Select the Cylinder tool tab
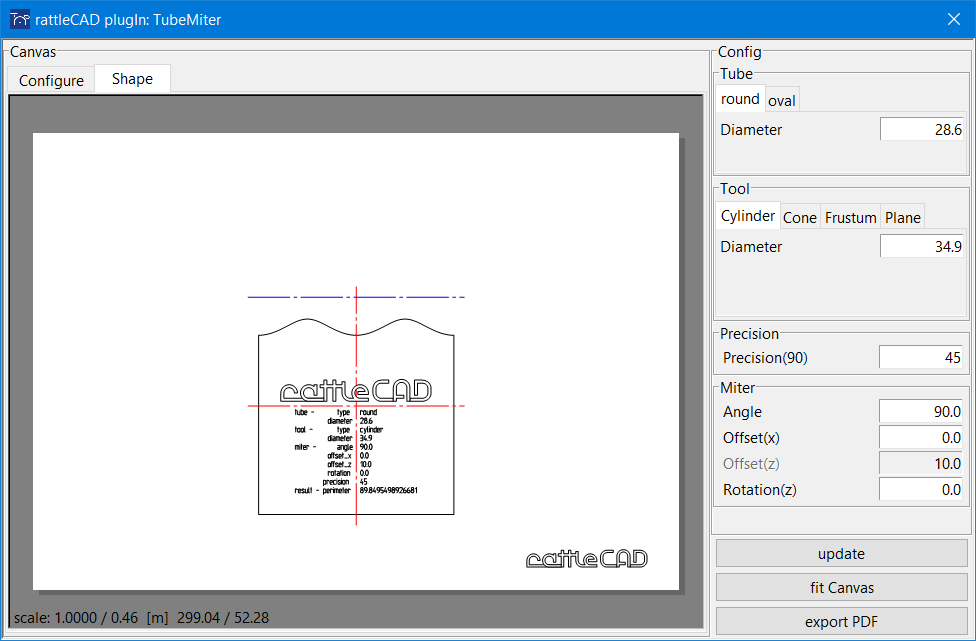 (x=748, y=216)
